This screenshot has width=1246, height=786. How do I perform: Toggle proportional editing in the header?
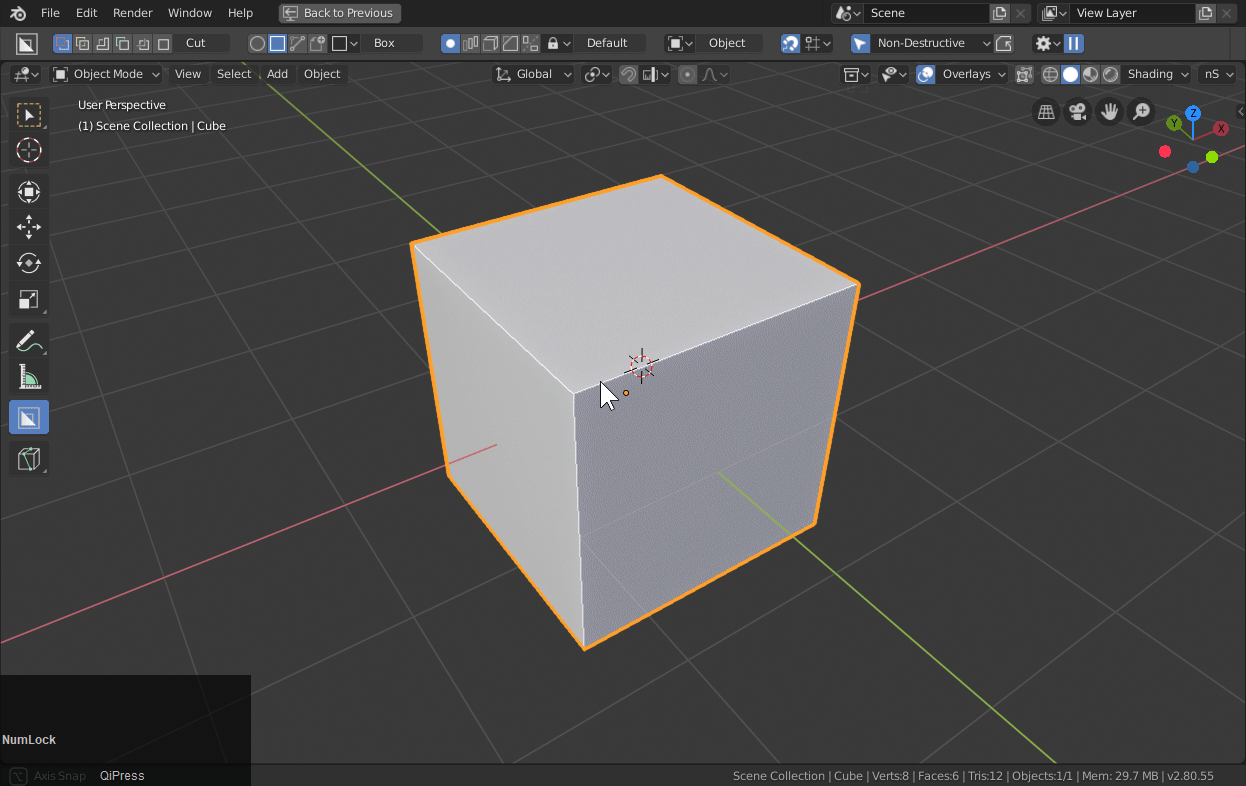pyautogui.click(x=685, y=74)
